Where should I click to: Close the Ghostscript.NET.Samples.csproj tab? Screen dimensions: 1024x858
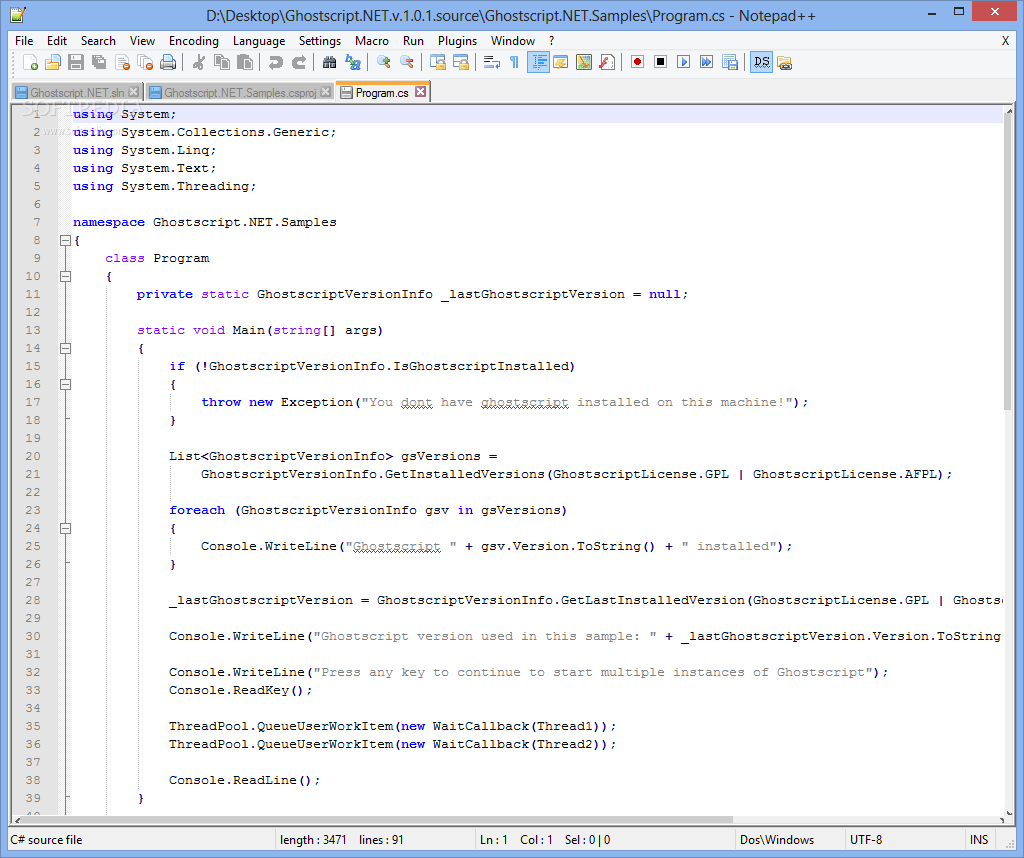(325, 91)
